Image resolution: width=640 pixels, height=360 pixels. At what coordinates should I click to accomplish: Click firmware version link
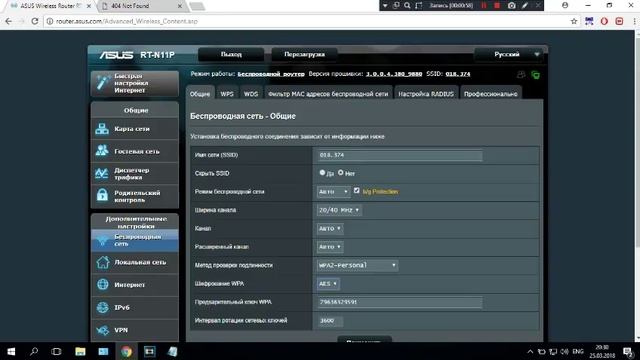pyautogui.click(x=394, y=74)
